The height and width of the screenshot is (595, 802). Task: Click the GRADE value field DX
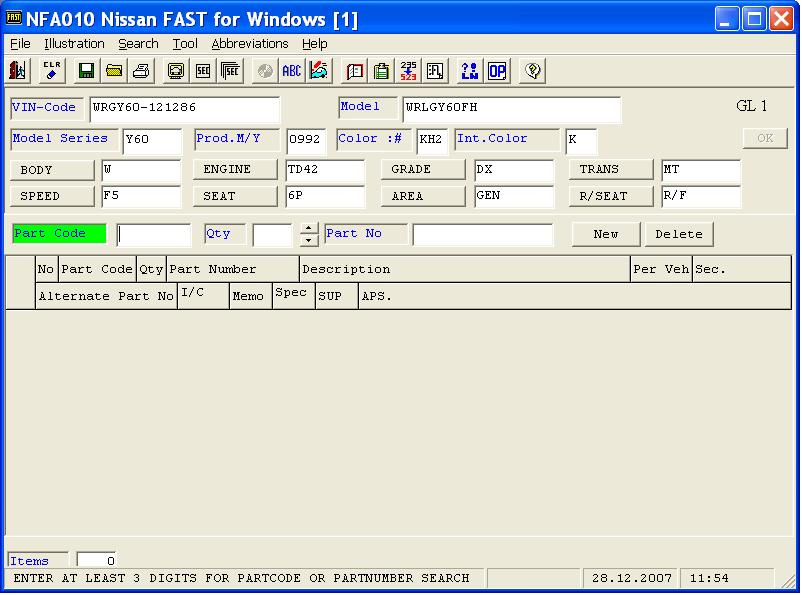pyautogui.click(x=514, y=170)
